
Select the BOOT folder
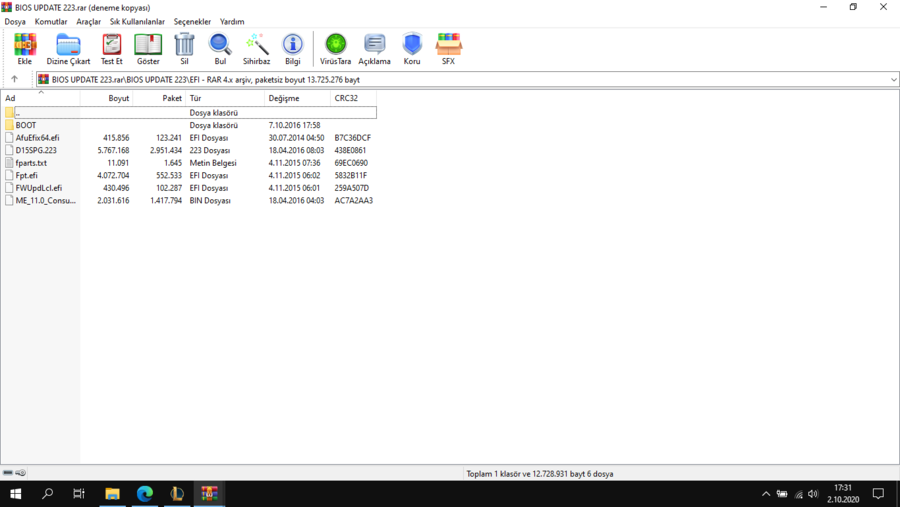pos(189,125)
